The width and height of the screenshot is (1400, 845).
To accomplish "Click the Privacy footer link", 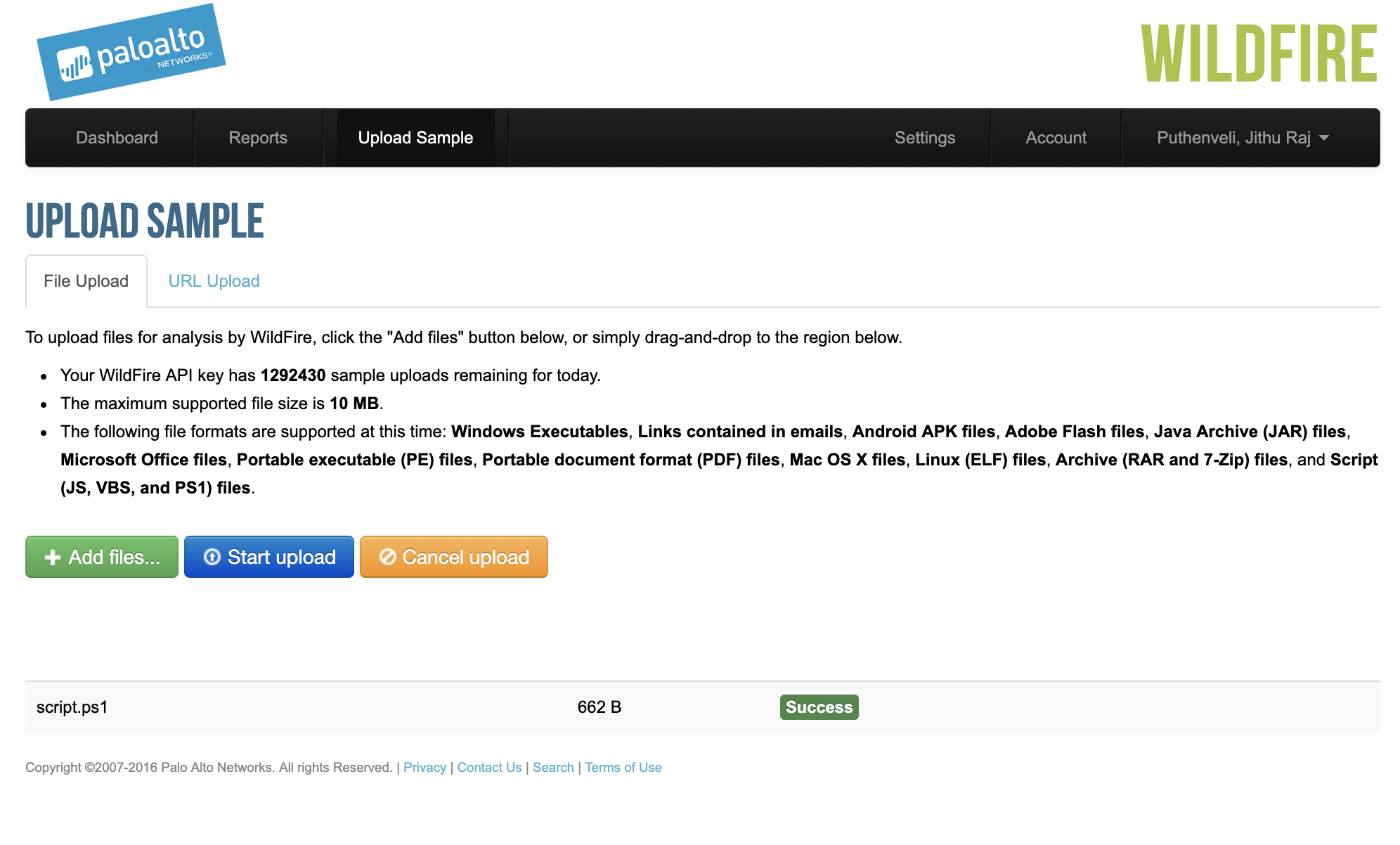I will click(x=424, y=767).
